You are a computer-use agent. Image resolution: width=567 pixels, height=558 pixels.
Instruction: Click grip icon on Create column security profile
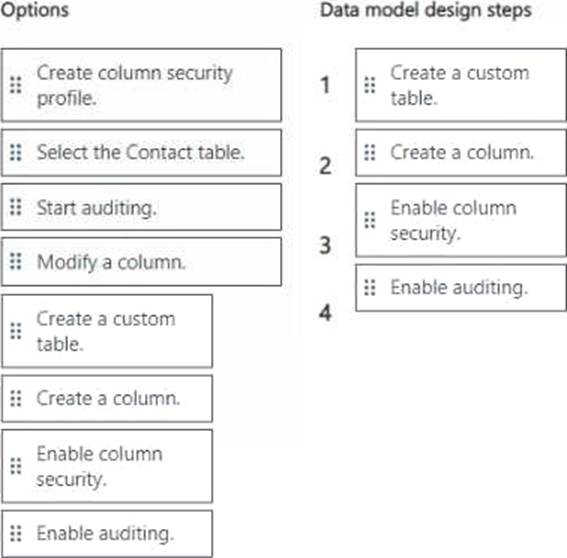tap(16, 85)
